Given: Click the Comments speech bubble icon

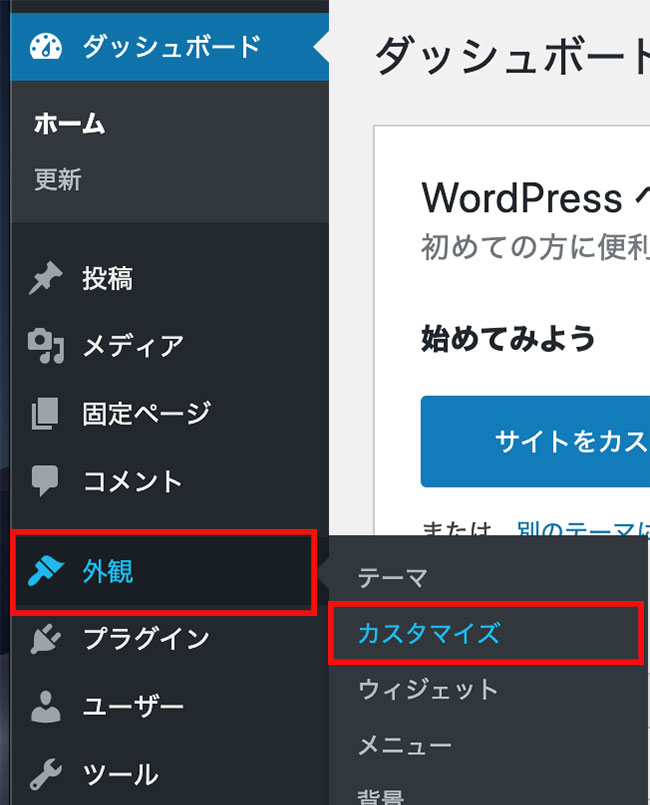Looking at the screenshot, I should (47, 481).
